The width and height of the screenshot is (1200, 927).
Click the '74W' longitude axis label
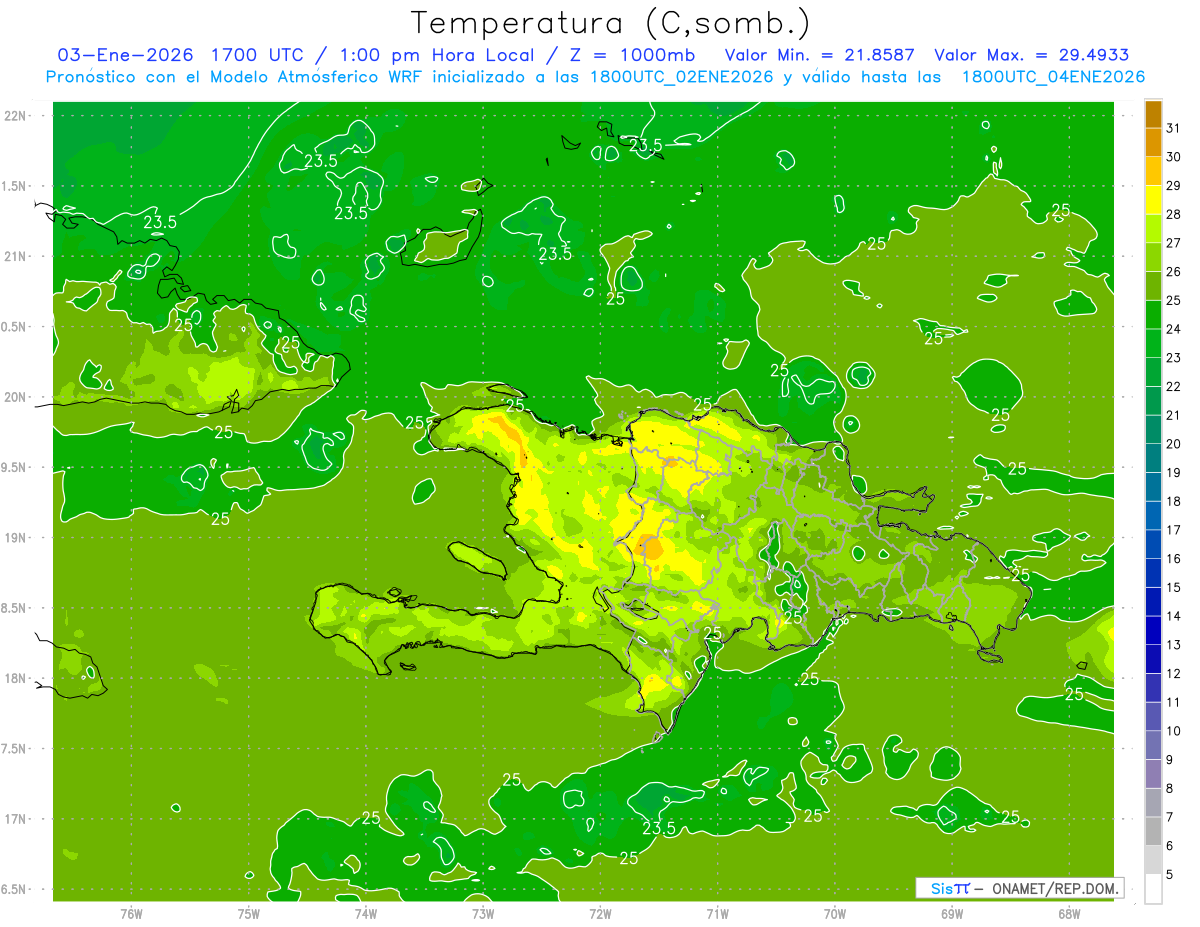click(366, 914)
